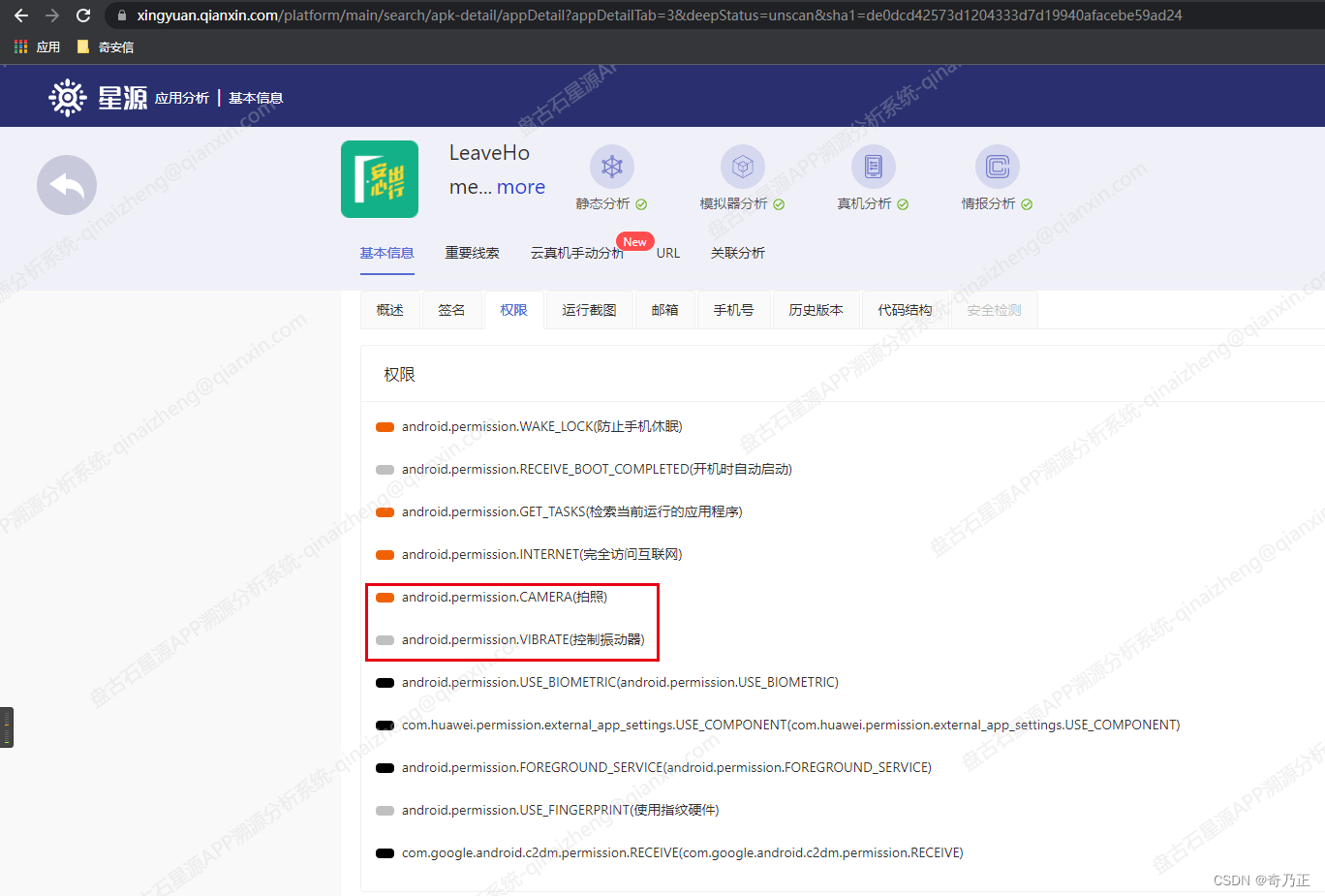
Task: Open the URL main tab
Action: pyautogui.click(x=668, y=253)
